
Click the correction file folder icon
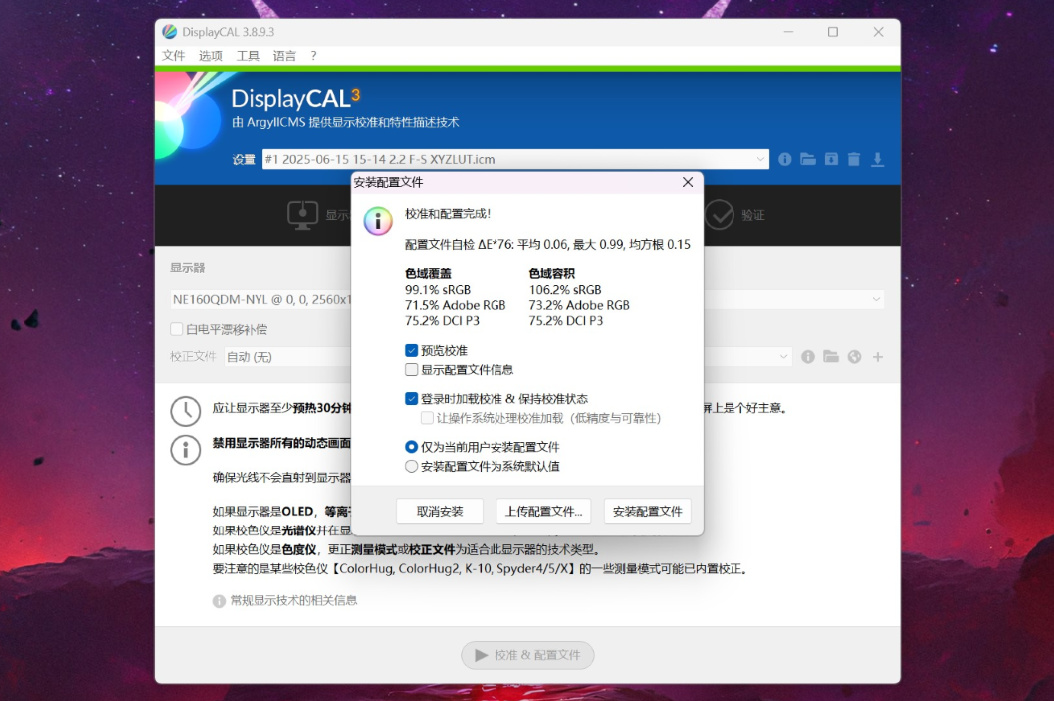coord(832,356)
